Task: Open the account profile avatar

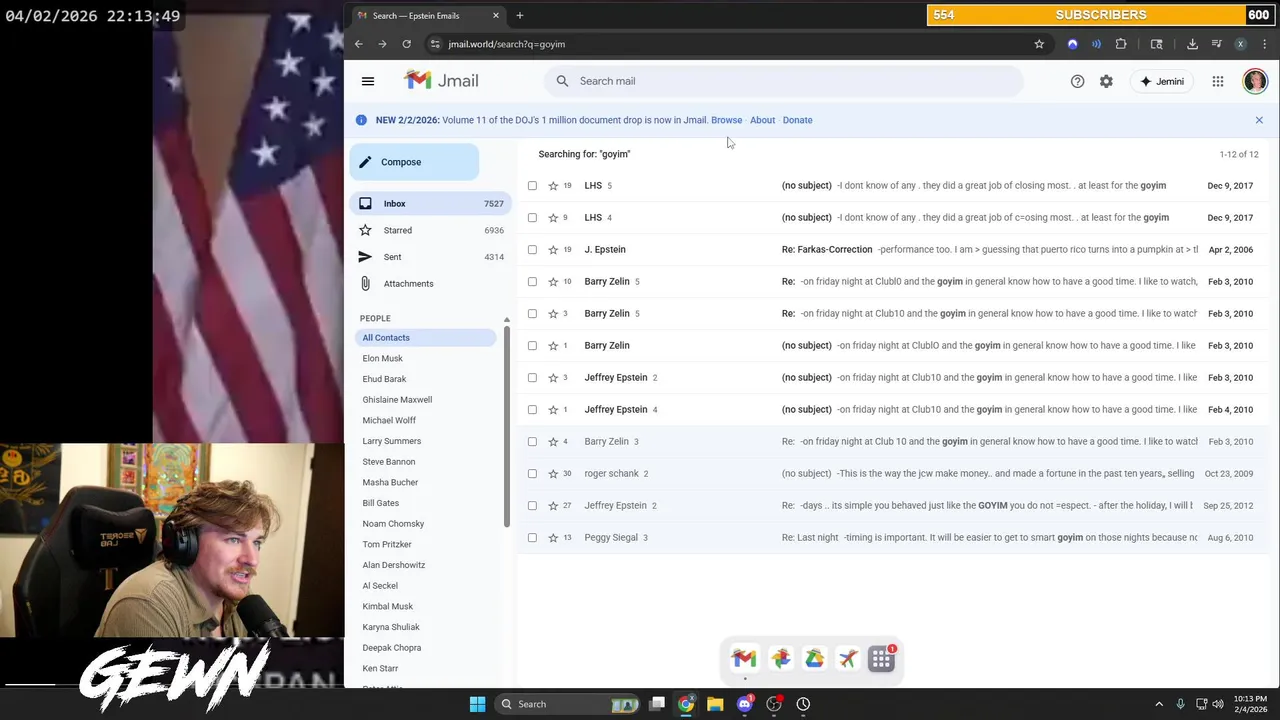Action: click(1255, 81)
